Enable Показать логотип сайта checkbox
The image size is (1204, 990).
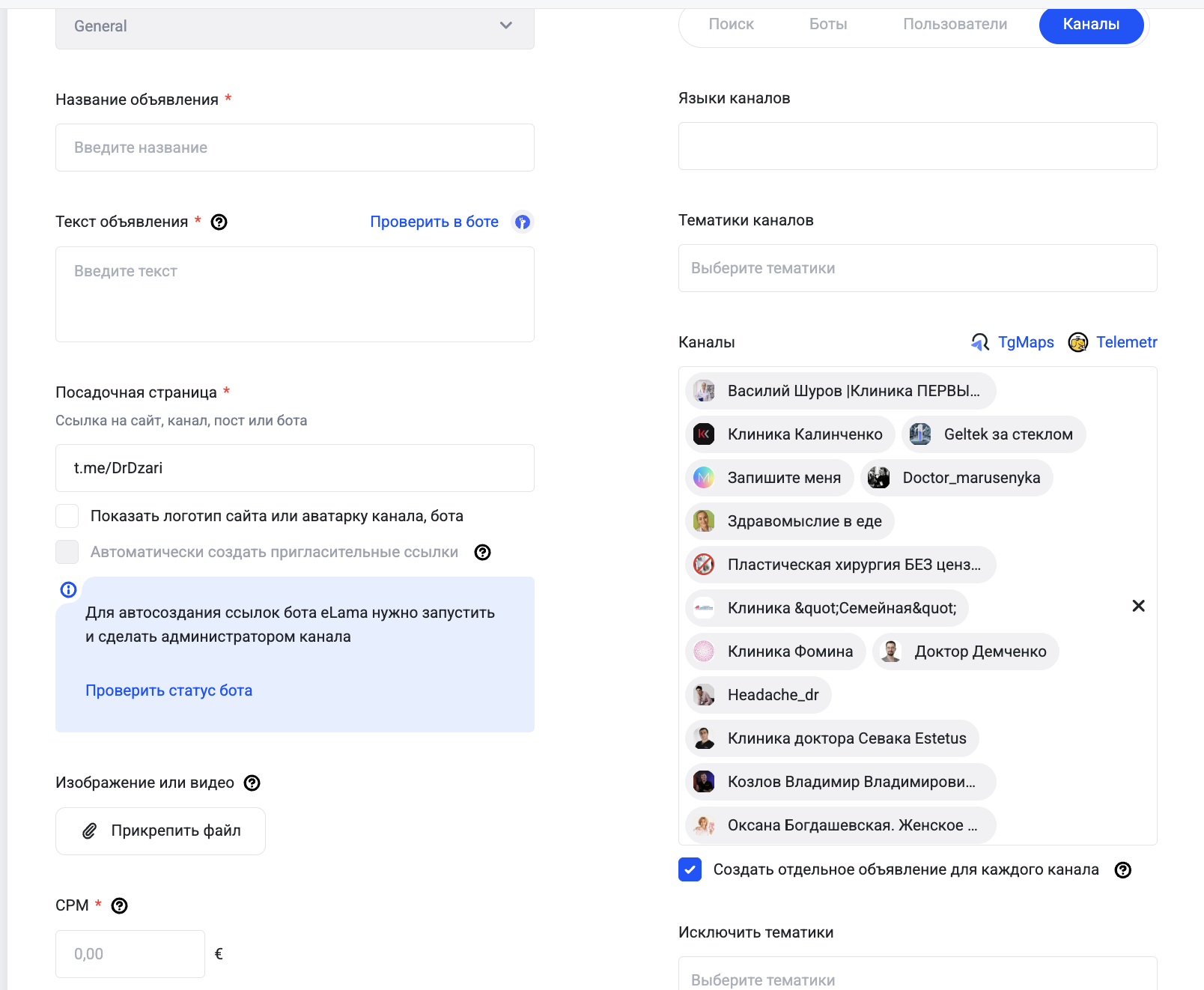click(x=67, y=516)
